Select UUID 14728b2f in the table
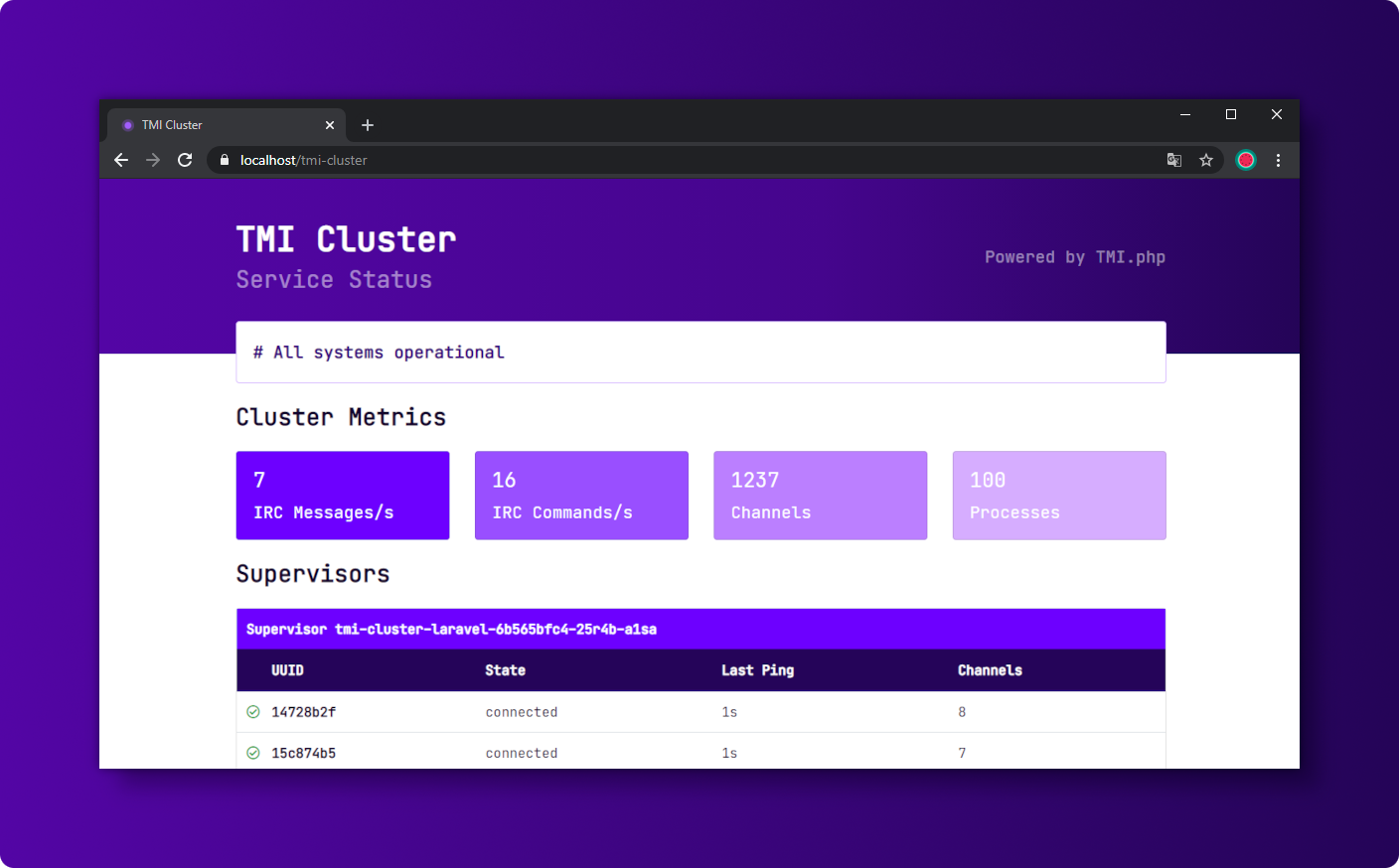The height and width of the screenshot is (868, 1399). (303, 712)
